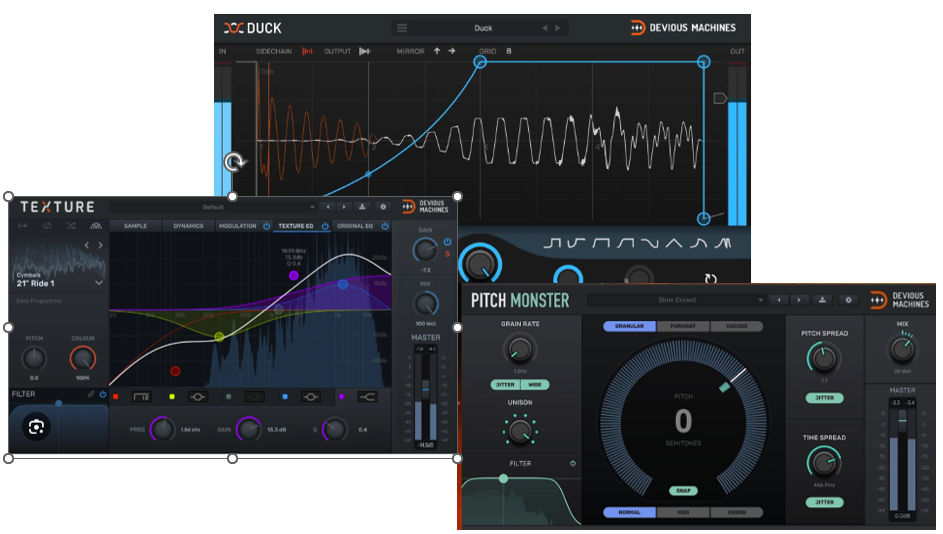The height and width of the screenshot is (534, 943).
Task: Switch to the DYNAMICS tab in Texture
Action: click(x=188, y=226)
